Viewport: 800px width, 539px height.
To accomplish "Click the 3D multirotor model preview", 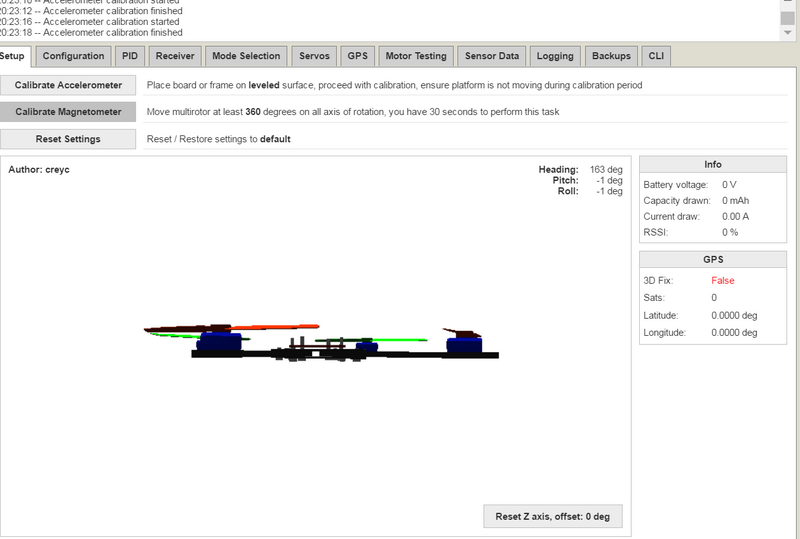I will [321, 342].
